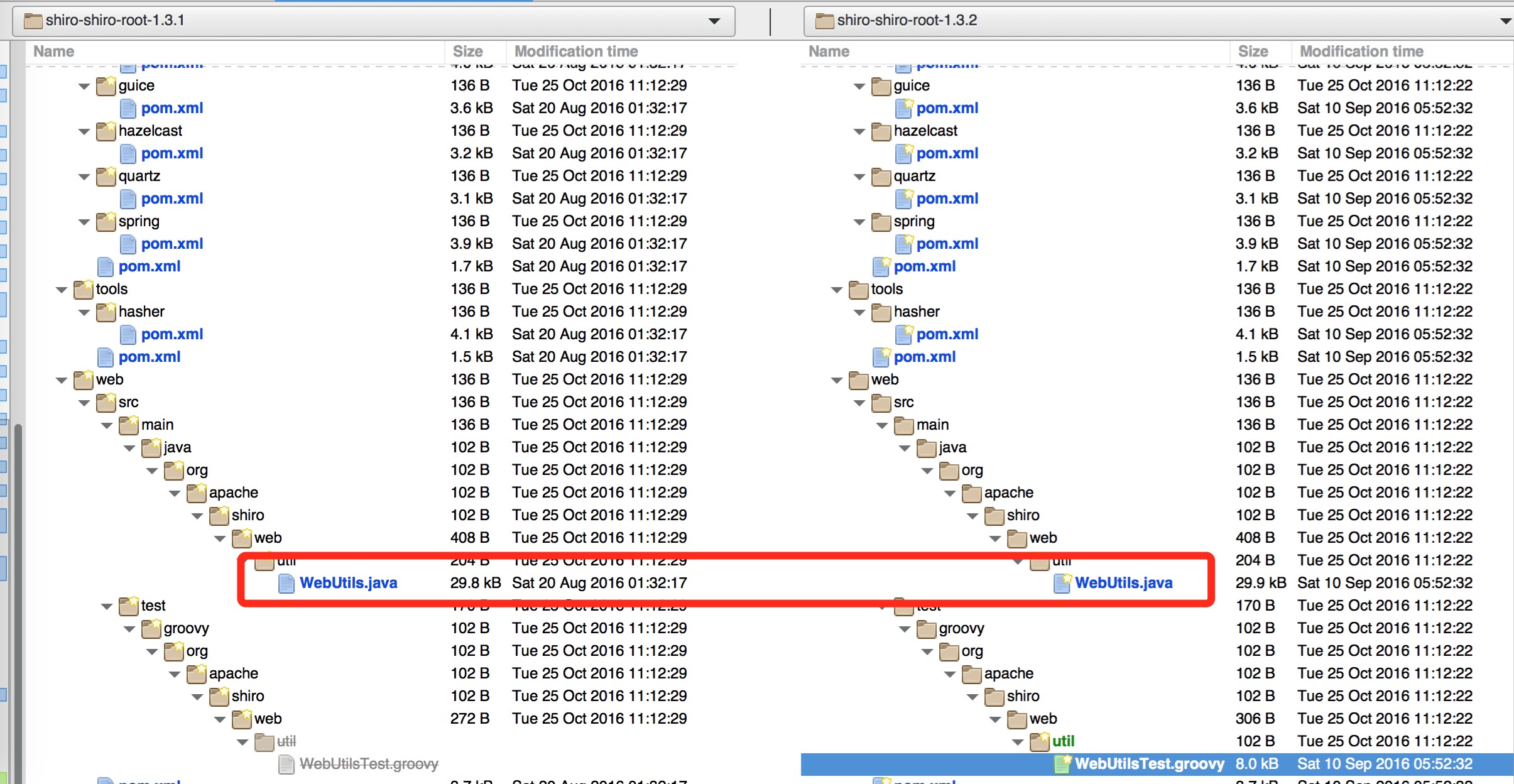This screenshot has width=1514, height=784.
Task: Sort right pane by Size column
Action: pyautogui.click(x=1260, y=52)
